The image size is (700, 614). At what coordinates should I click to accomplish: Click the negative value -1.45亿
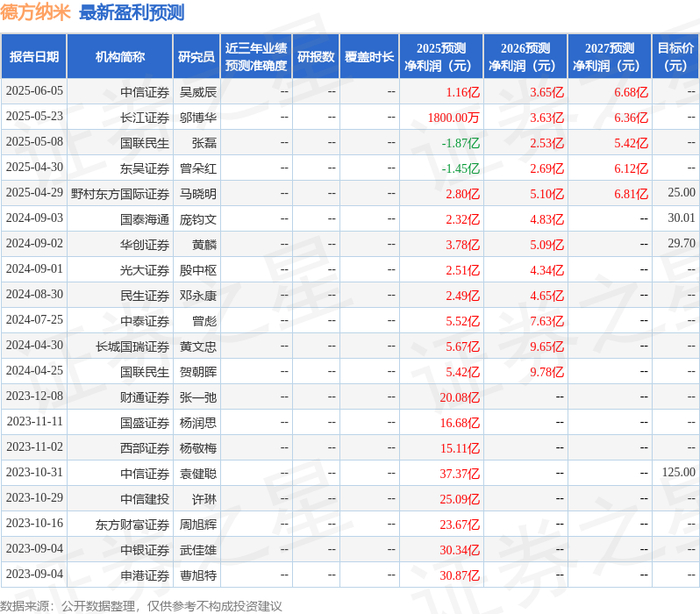[x=461, y=169]
